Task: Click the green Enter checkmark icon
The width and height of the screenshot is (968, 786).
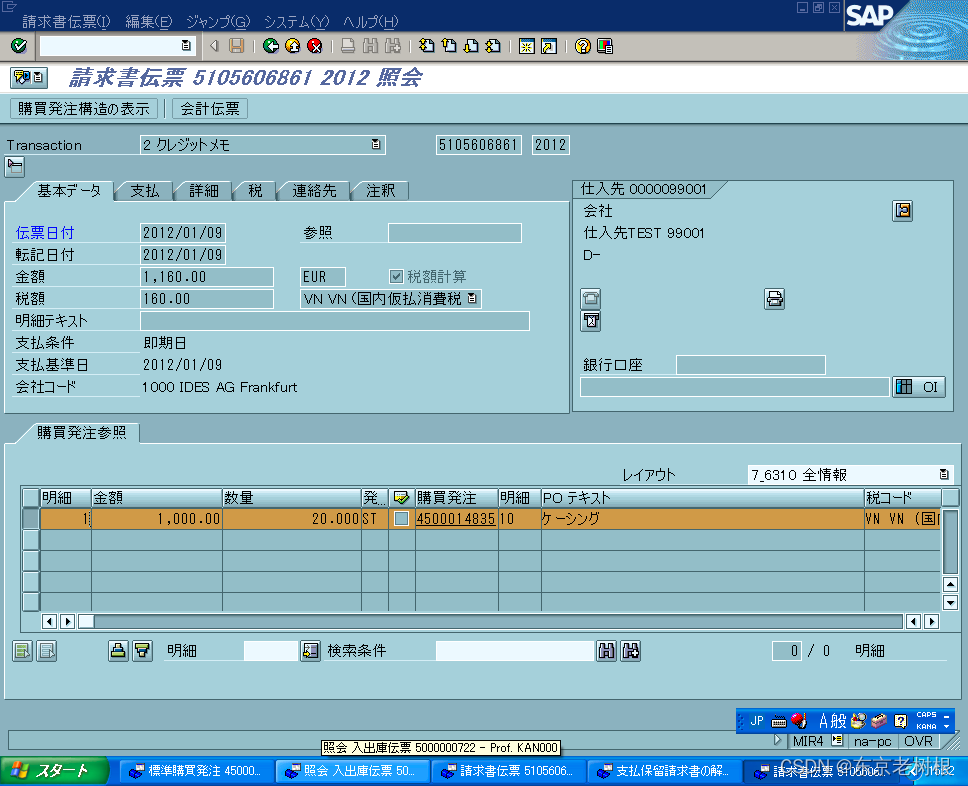Action: click(17, 45)
